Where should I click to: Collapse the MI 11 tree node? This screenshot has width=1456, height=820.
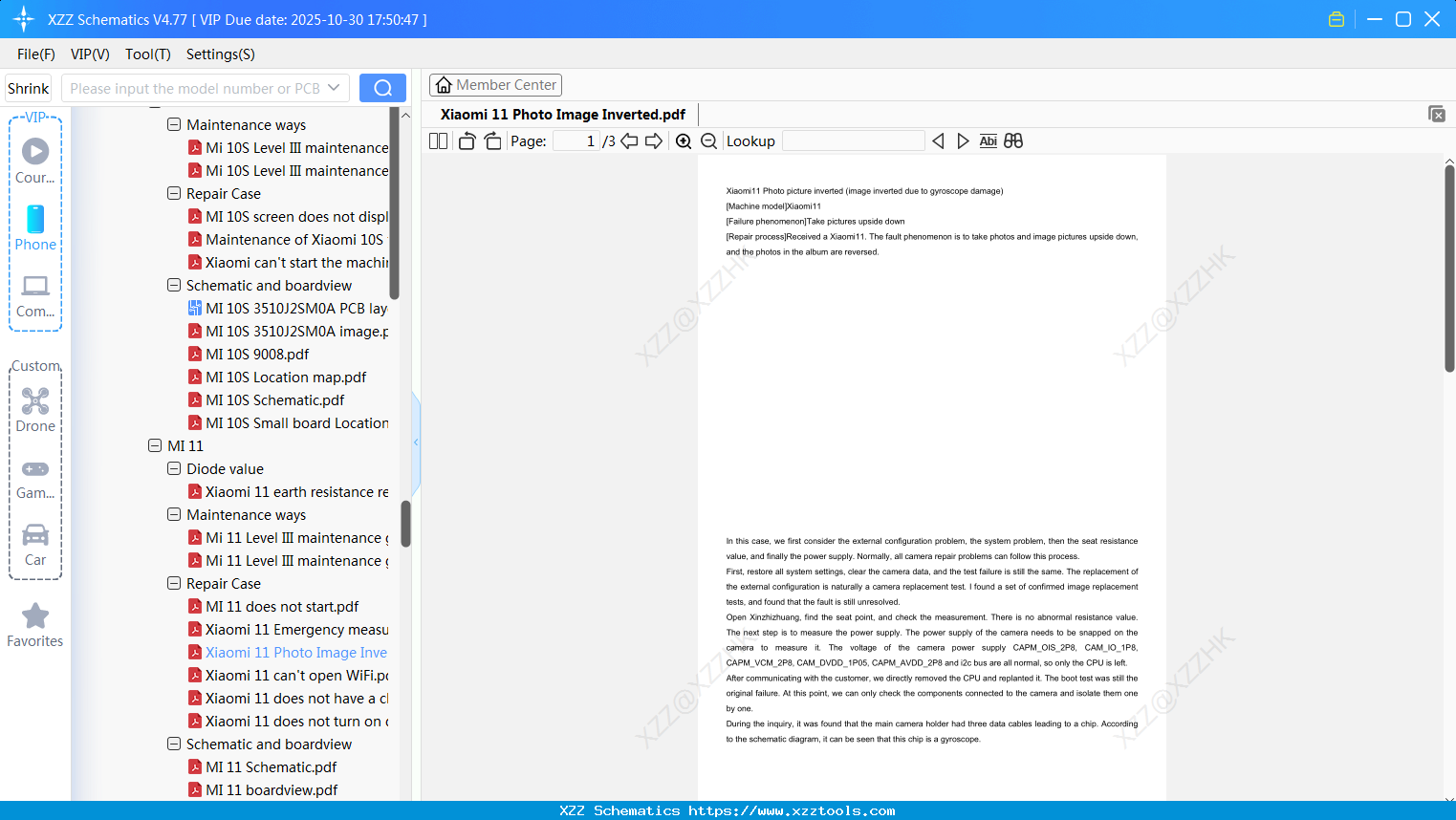click(x=155, y=446)
